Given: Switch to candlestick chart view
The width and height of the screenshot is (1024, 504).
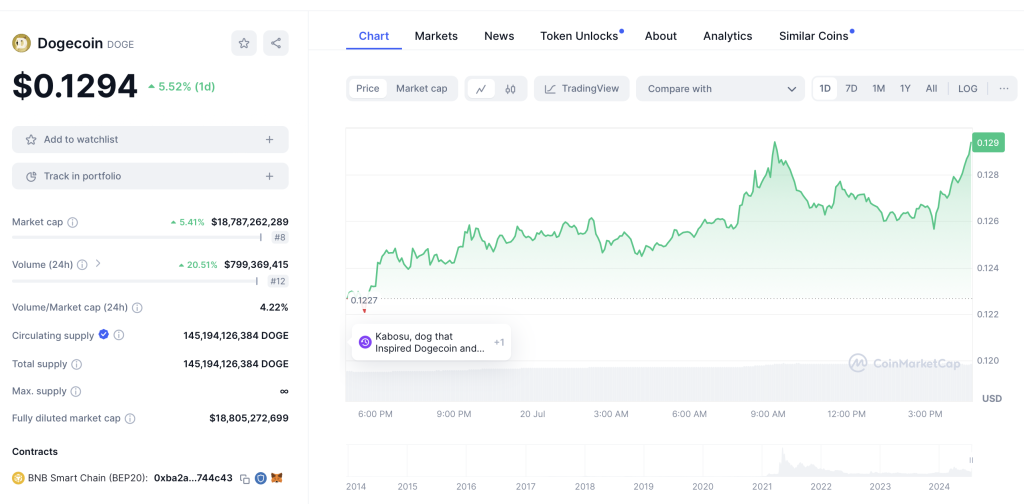Looking at the screenshot, I should click(510, 89).
